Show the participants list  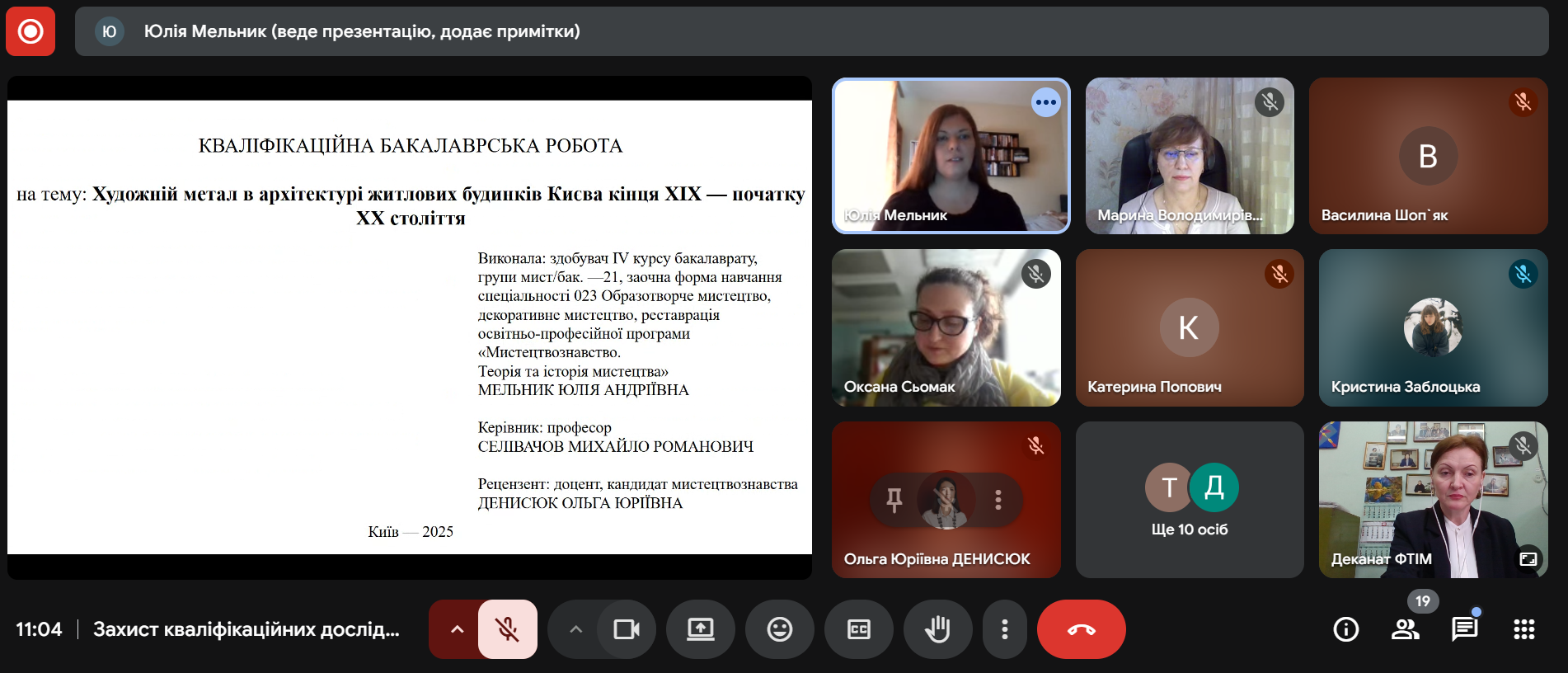pyautogui.click(x=1405, y=629)
